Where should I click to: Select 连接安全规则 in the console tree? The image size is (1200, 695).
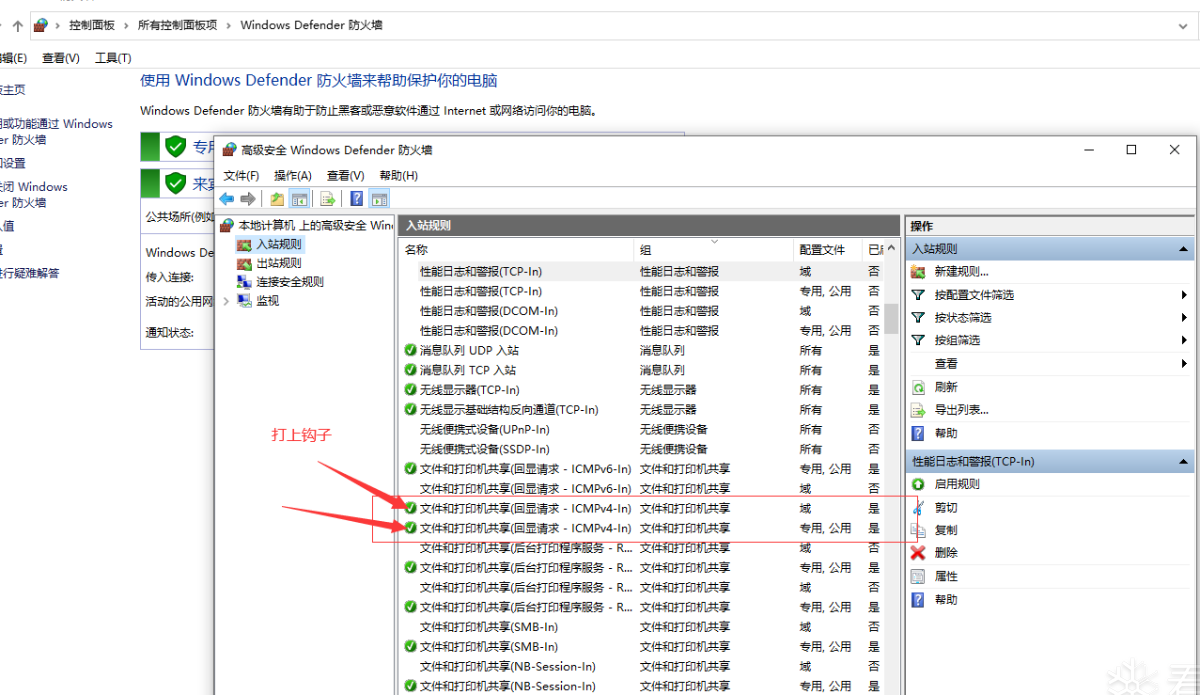[x=289, y=282]
